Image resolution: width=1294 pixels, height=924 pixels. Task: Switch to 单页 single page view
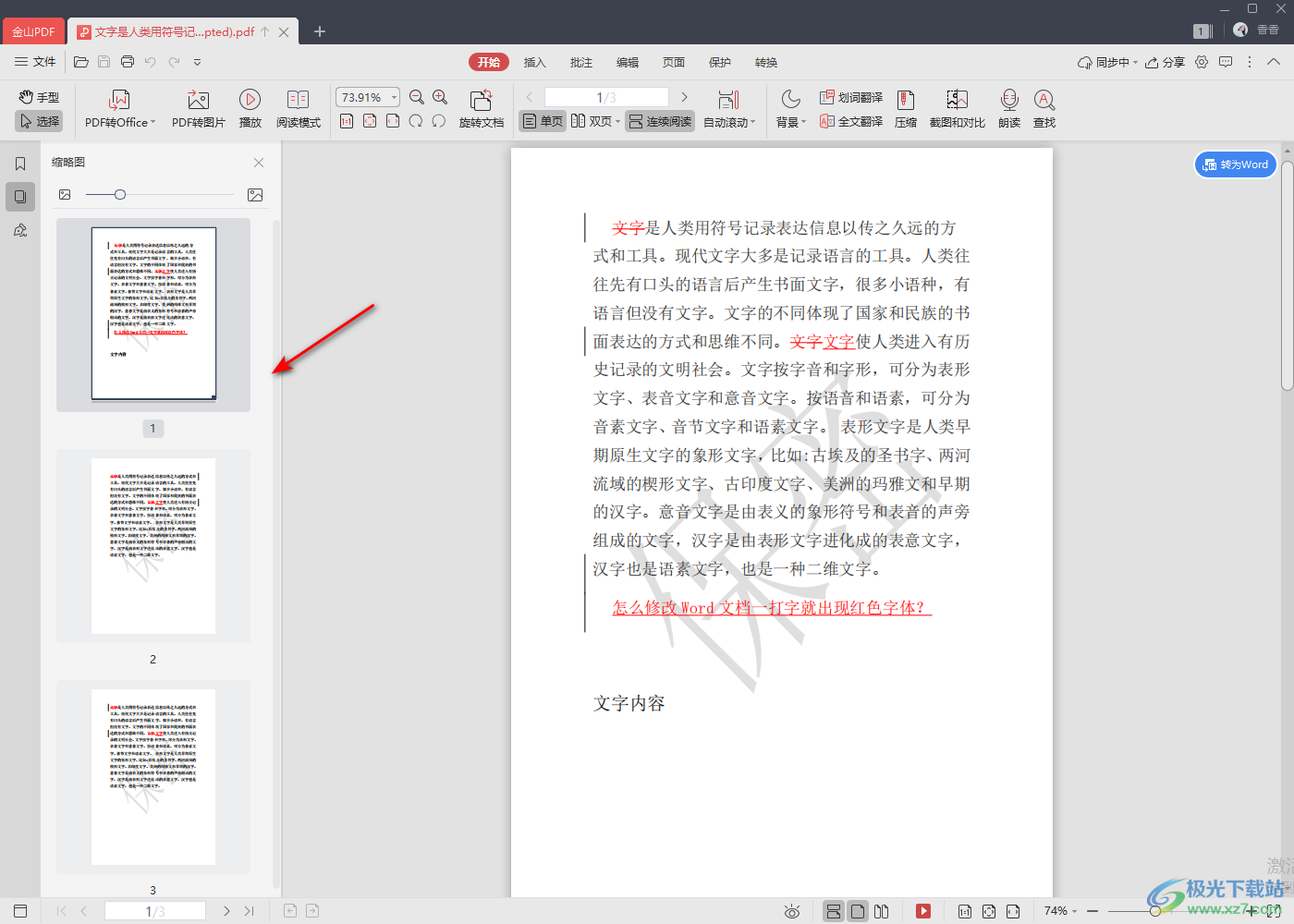click(543, 121)
